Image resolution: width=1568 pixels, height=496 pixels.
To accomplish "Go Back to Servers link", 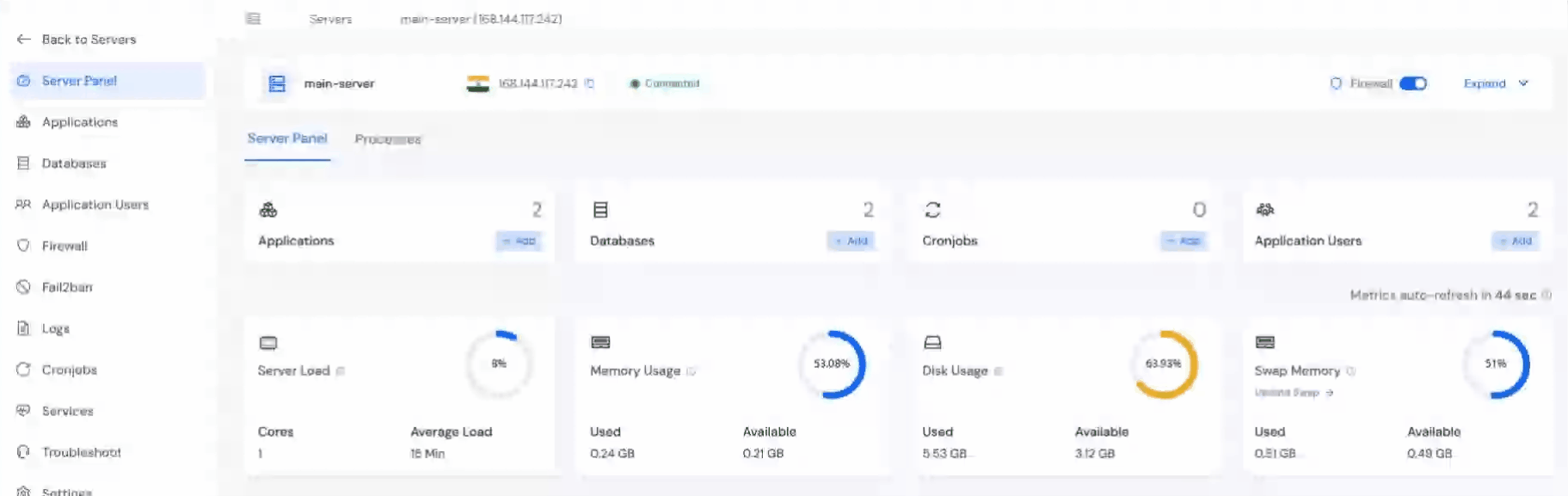I will (77, 40).
